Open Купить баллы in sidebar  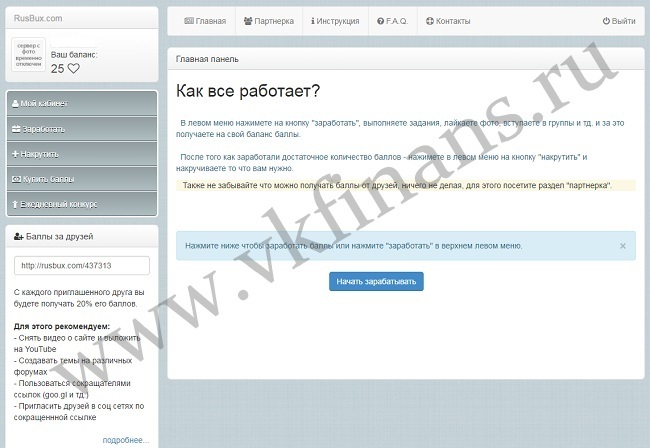click(x=82, y=179)
